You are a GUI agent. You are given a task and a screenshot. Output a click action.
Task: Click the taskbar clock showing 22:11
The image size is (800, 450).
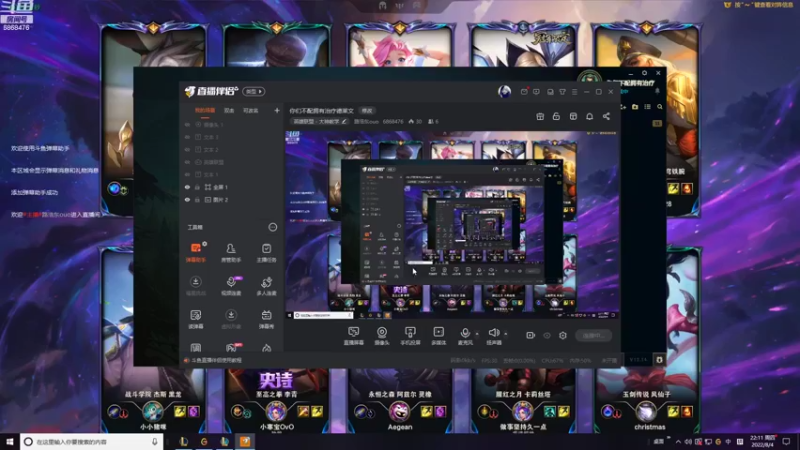tap(763, 441)
